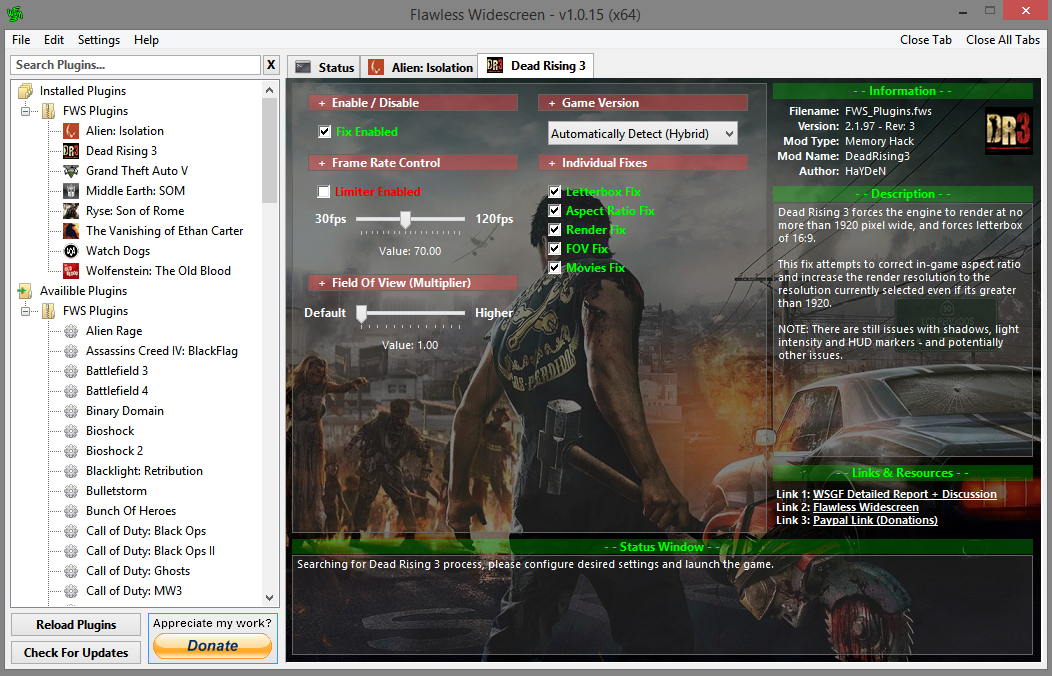Click the FWS Plugins folder icon under Installed

click(48, 111)
